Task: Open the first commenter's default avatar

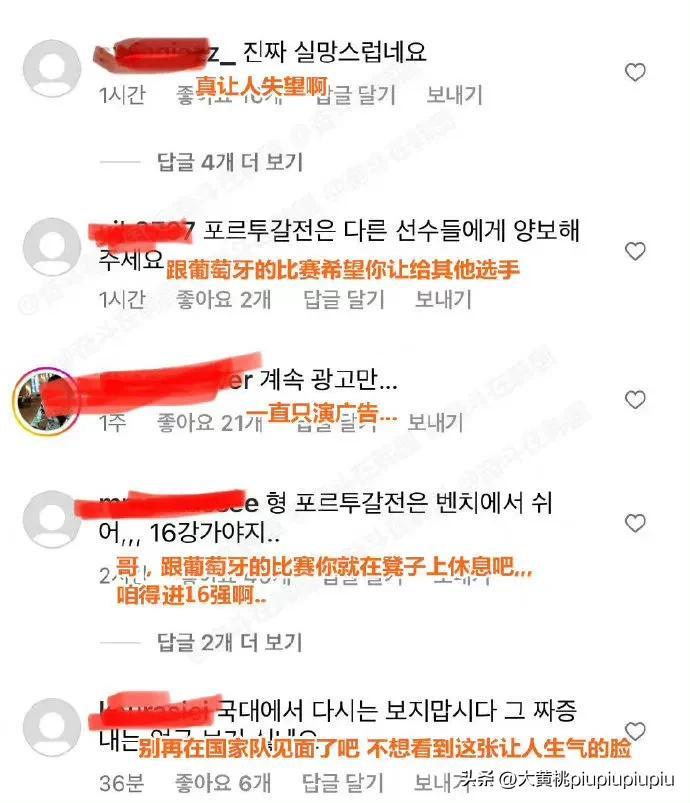Action: tap(52, 68)
